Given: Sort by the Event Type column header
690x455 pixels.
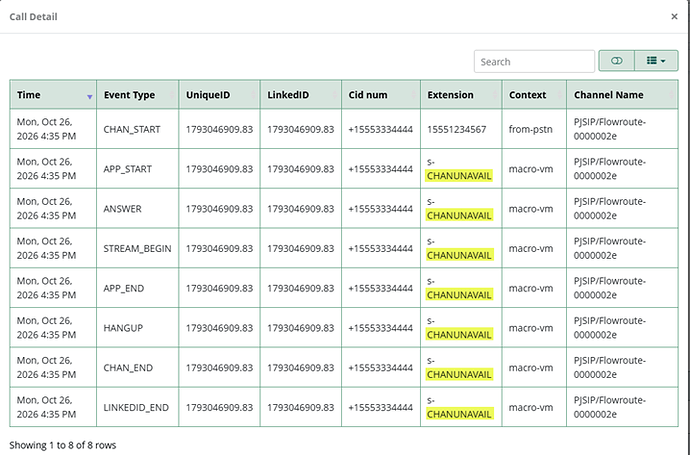Looking at the screenshot, I should pos(137,95).
